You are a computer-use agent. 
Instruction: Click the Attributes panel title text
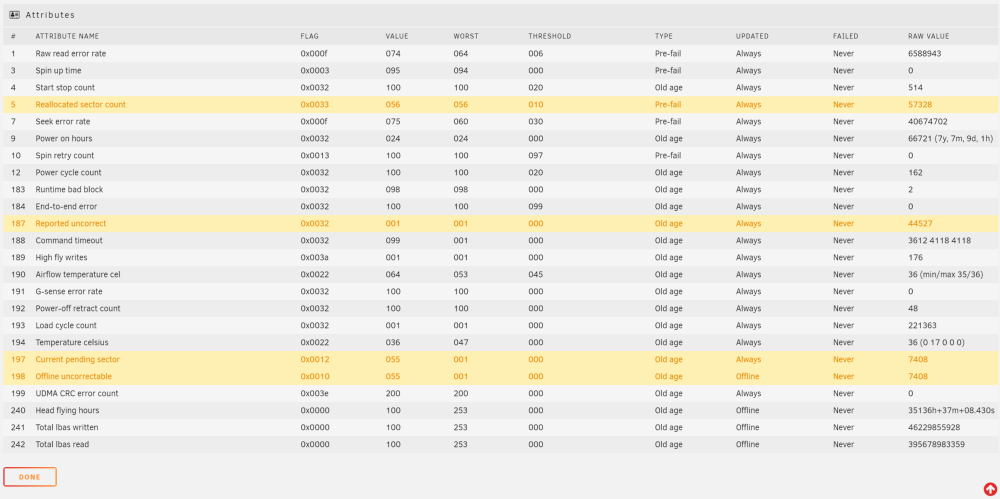(50, 15)
